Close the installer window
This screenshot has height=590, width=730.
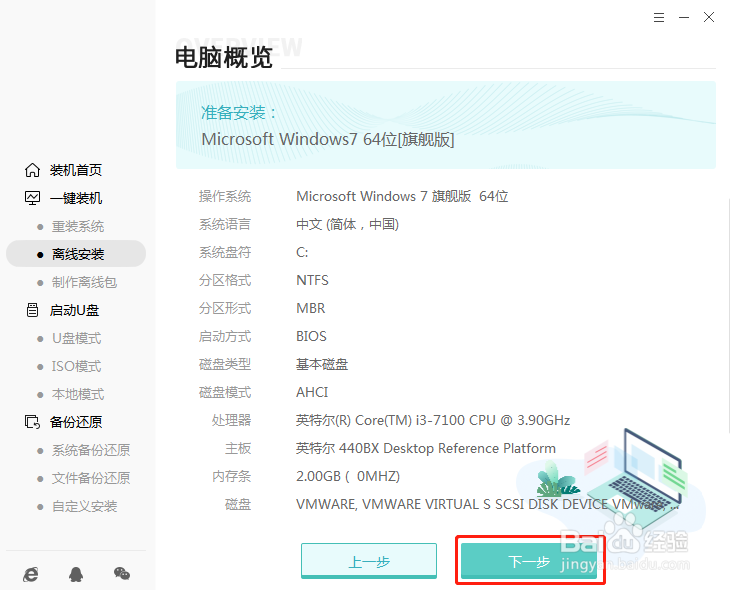click(x=709, y=18)
